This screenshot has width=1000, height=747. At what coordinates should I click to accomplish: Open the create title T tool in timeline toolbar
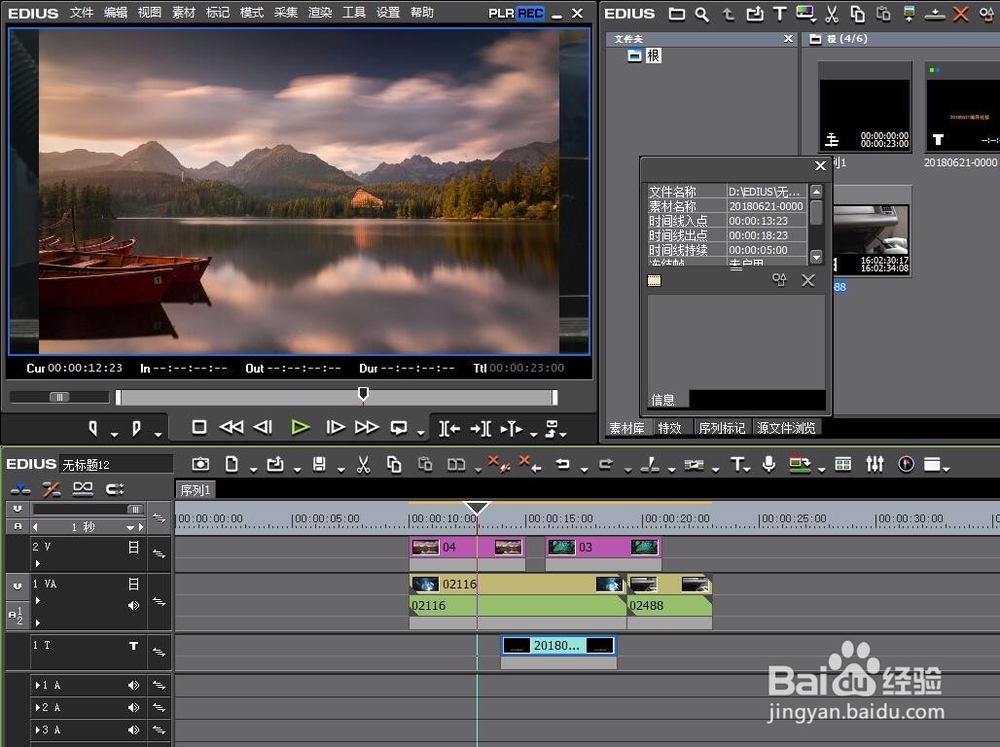click(737, 464)
